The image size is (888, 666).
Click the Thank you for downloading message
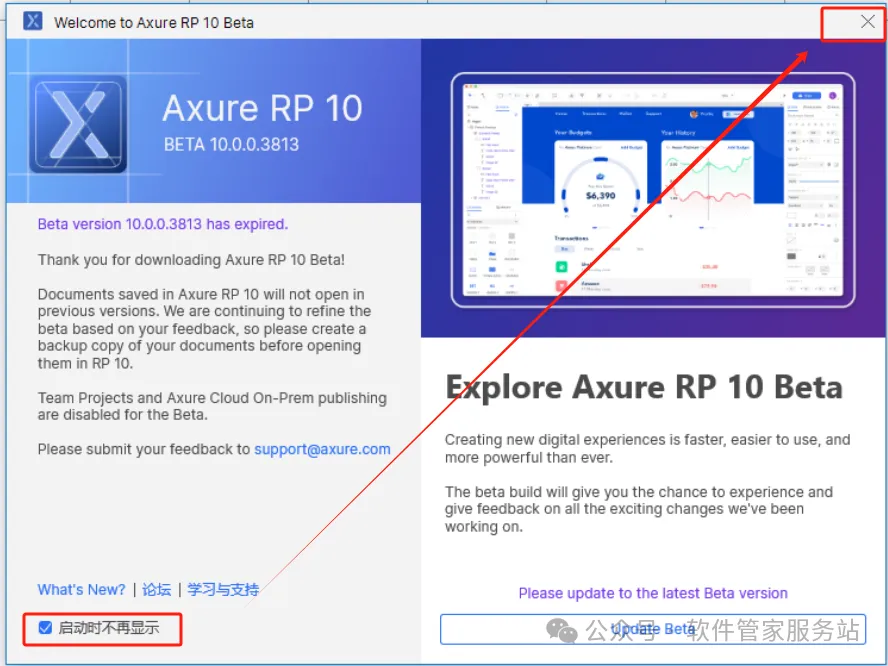click(x=191, y=260)
